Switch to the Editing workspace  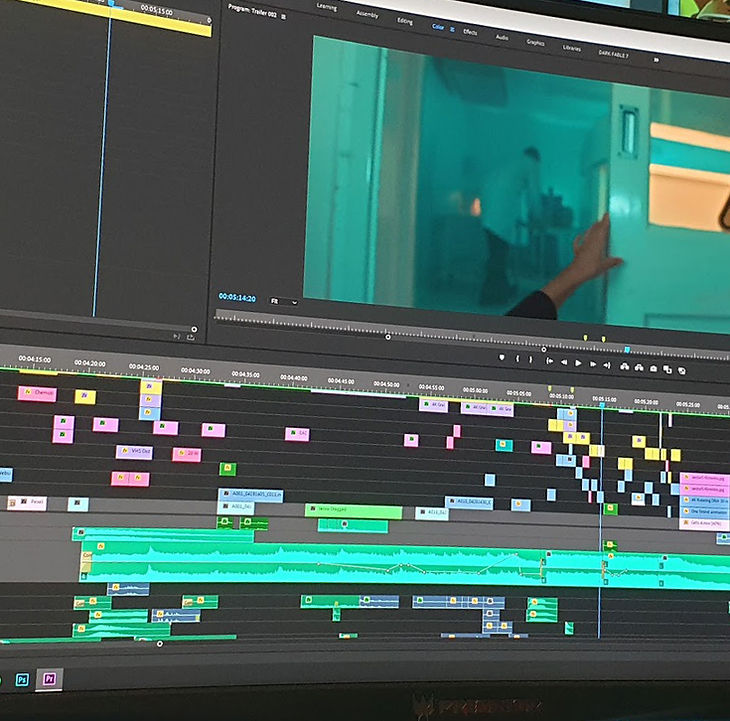click(405, 21)
